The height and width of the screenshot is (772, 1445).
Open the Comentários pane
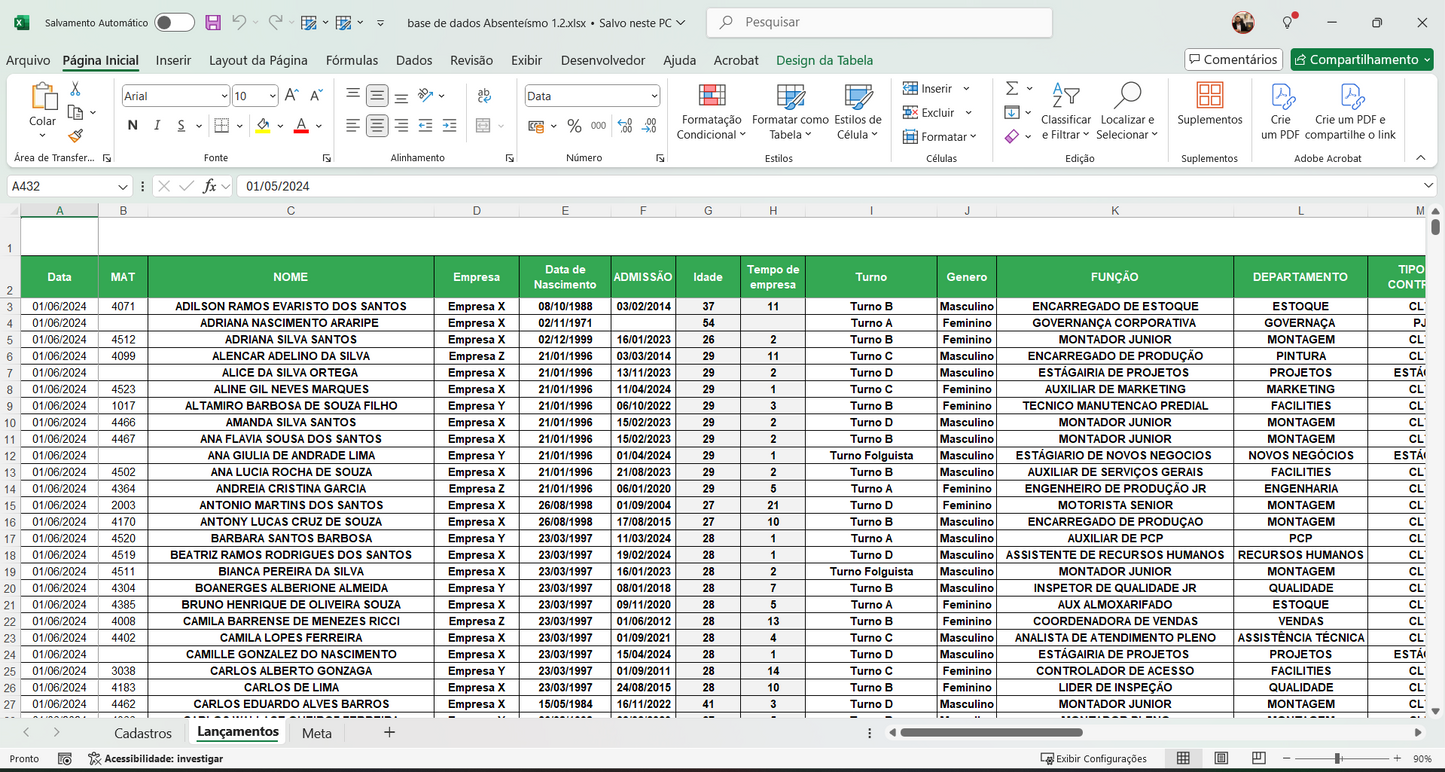tap(1233, 59)
